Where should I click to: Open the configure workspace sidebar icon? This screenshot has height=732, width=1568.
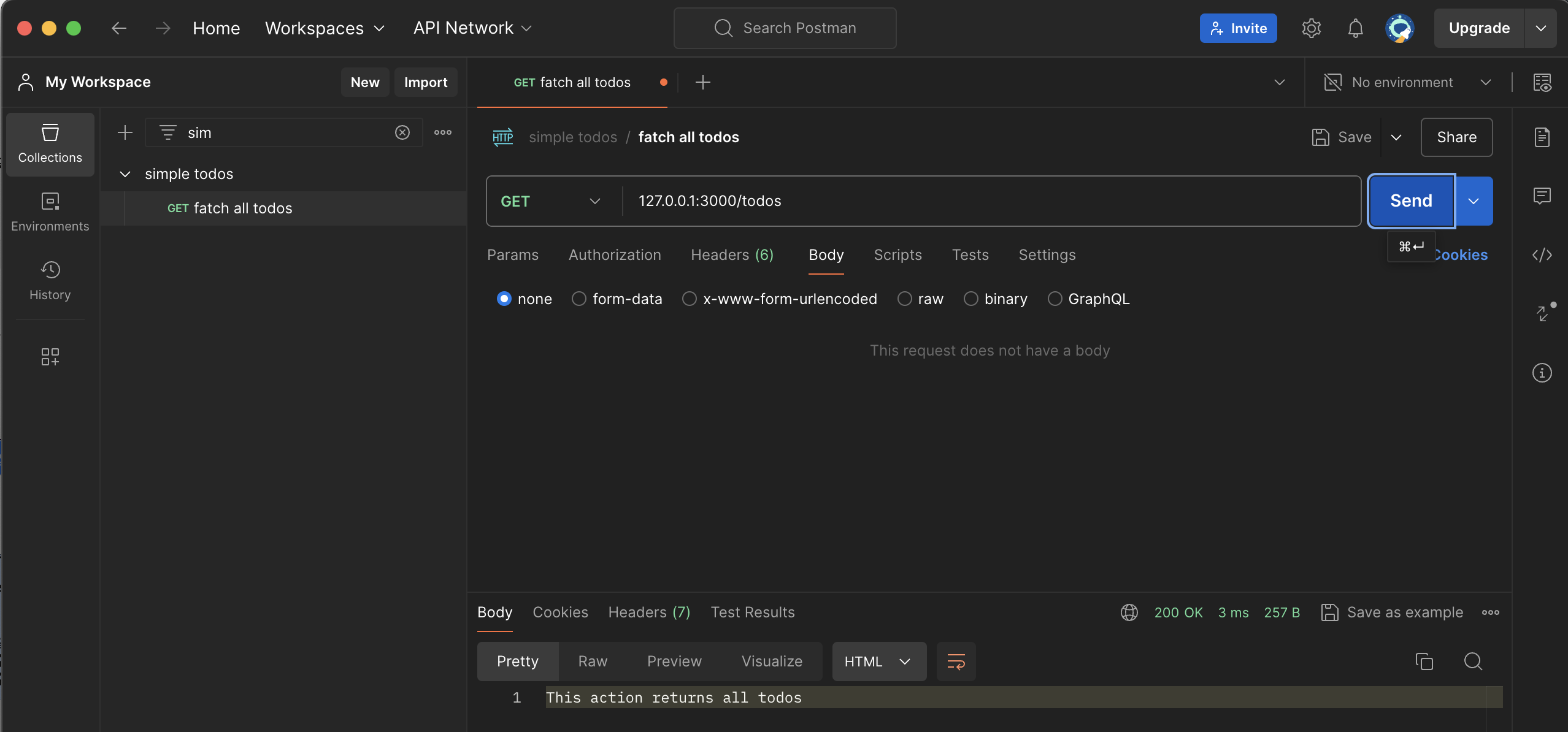[x=50, y=357]
